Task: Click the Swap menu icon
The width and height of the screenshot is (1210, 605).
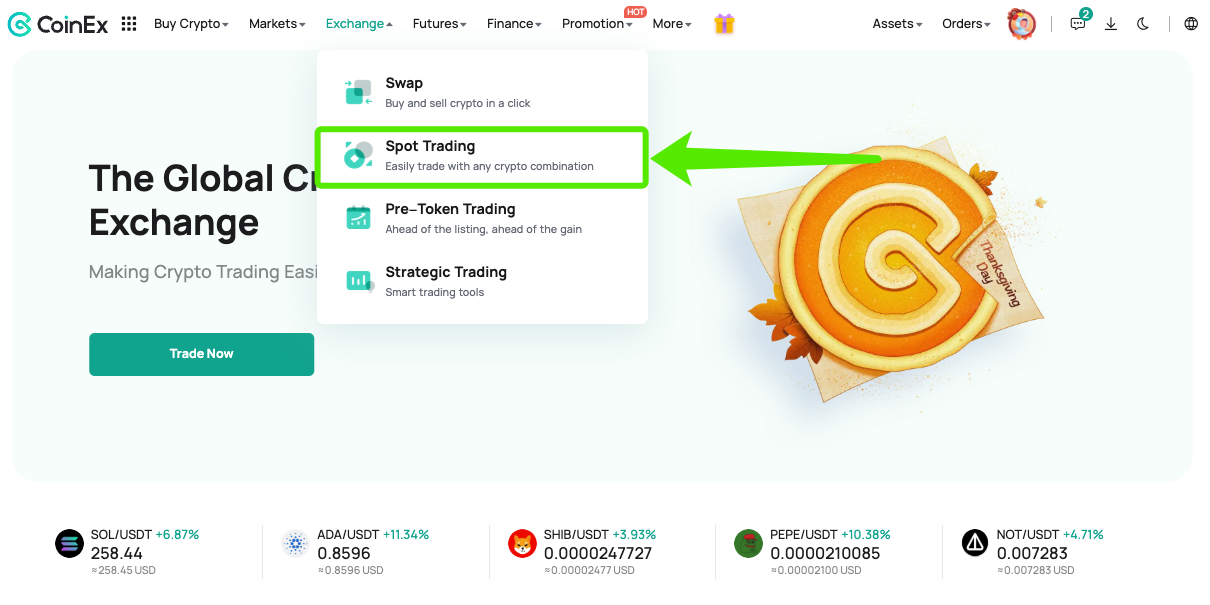Action: [358, 92]
